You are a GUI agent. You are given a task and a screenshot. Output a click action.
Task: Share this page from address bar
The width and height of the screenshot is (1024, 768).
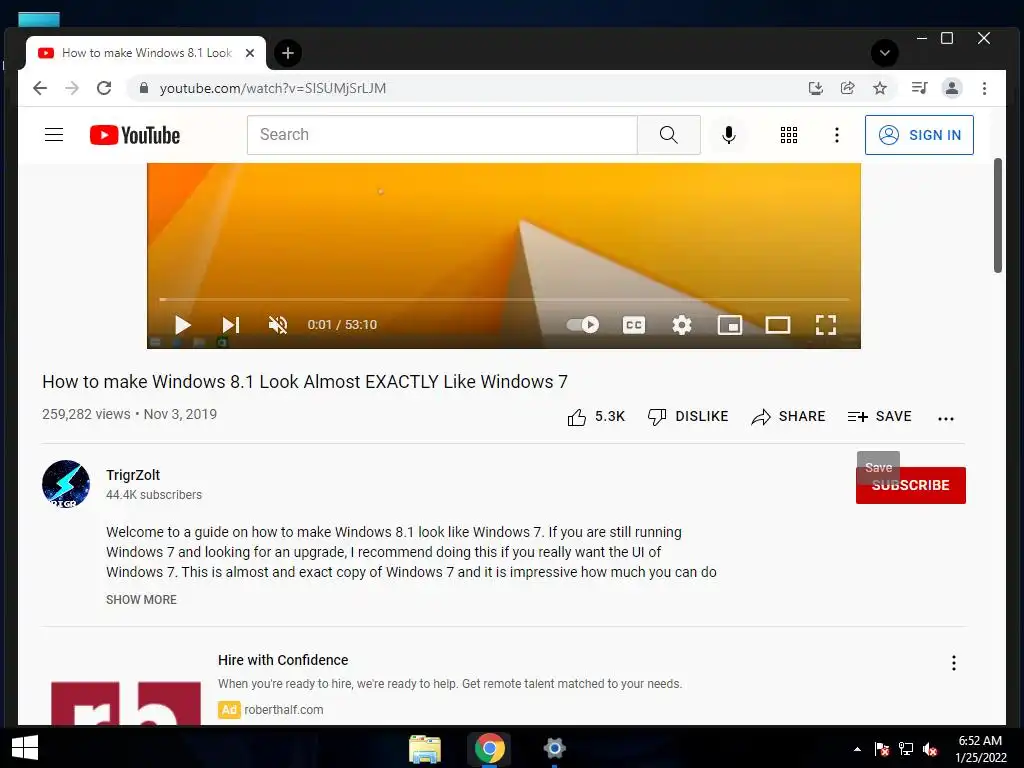pos(848,88)
